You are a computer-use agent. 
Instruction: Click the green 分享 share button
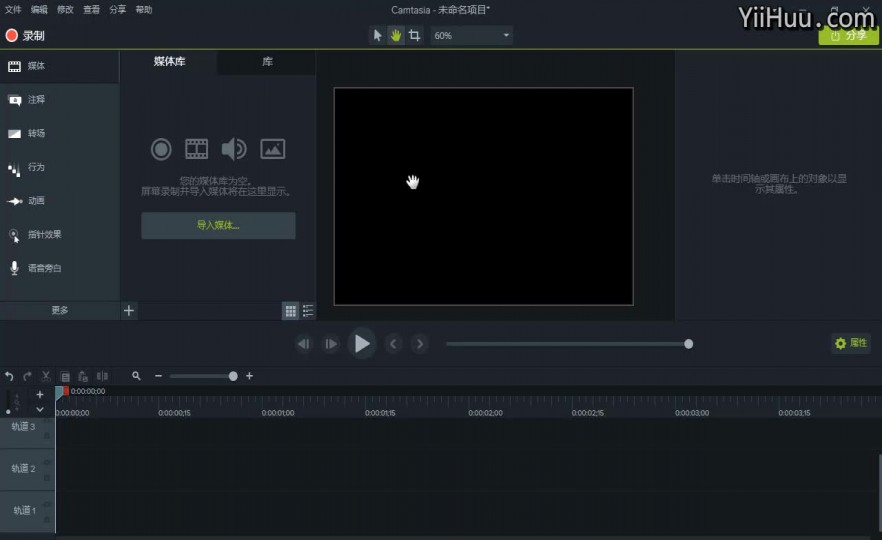(848, 35)
